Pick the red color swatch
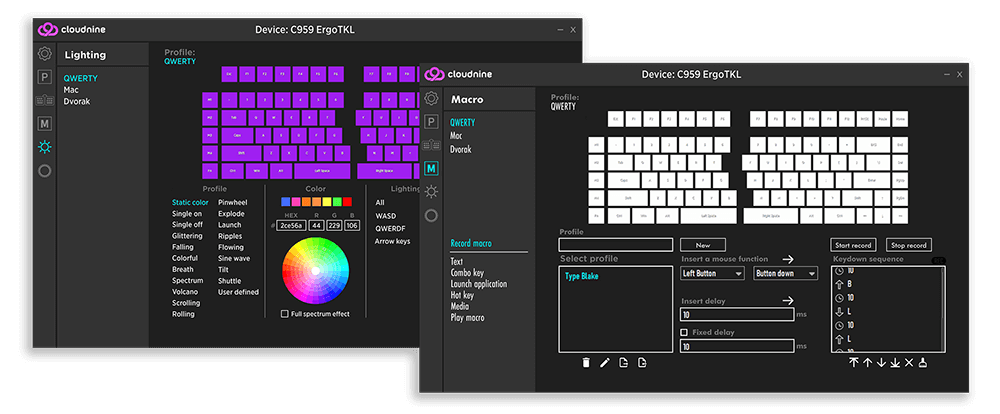This screenshot has width=1000, height=414. click(x=347, y=202)
